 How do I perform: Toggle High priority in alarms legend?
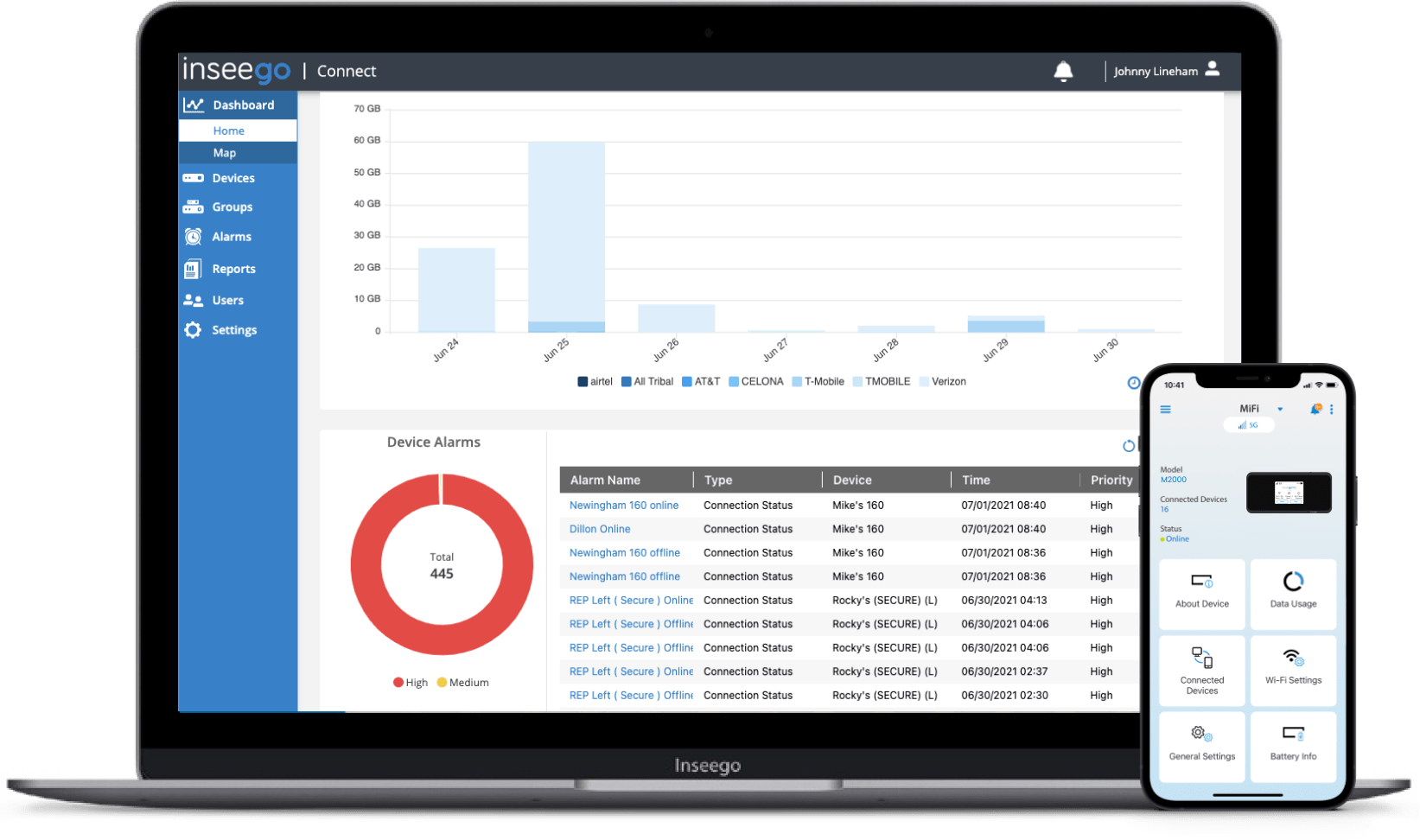coord(411,683)
